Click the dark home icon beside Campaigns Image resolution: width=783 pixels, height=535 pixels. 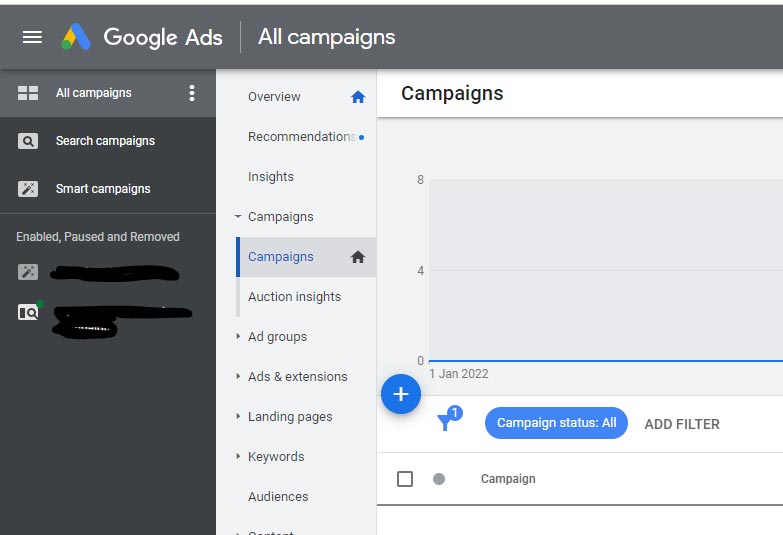click(x=358, y=257)
